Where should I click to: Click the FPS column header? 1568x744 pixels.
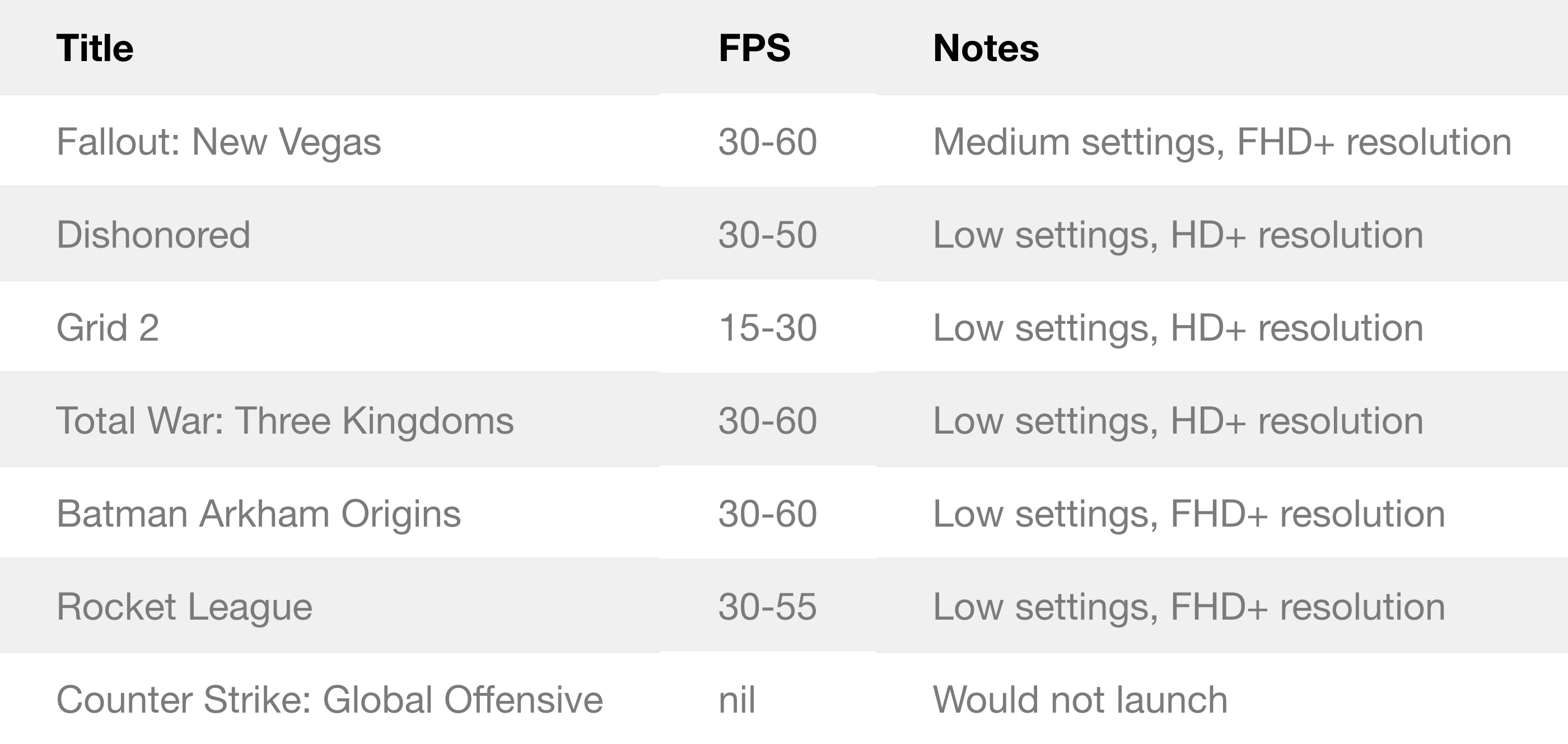754,48
